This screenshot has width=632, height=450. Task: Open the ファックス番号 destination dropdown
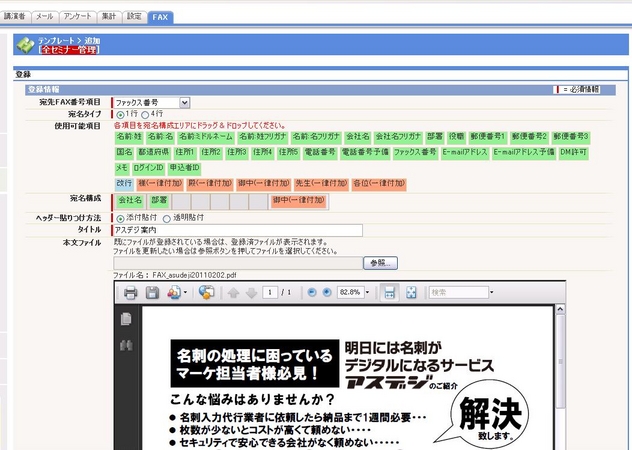(184, 103)
